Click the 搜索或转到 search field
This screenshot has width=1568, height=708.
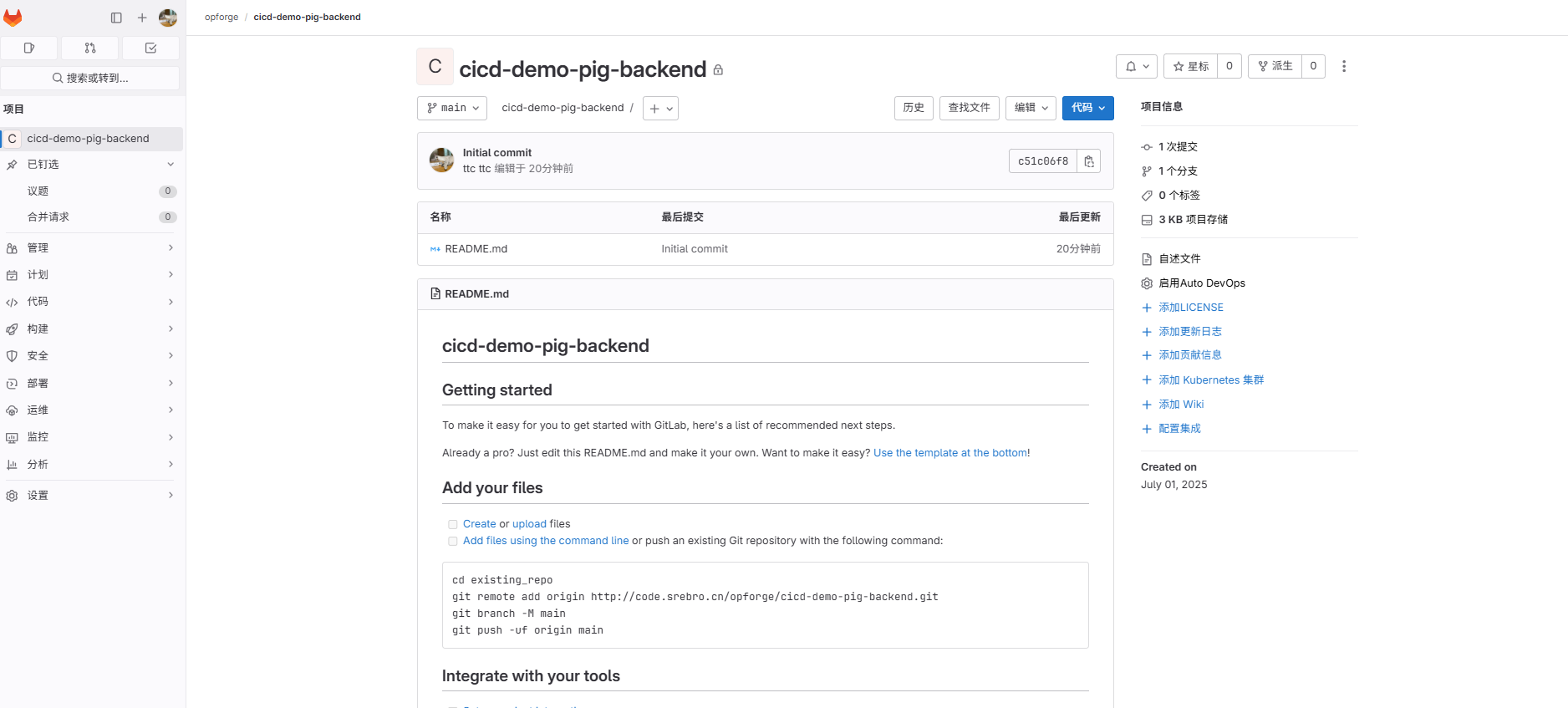pyautogui.click(x=90, y=78)
